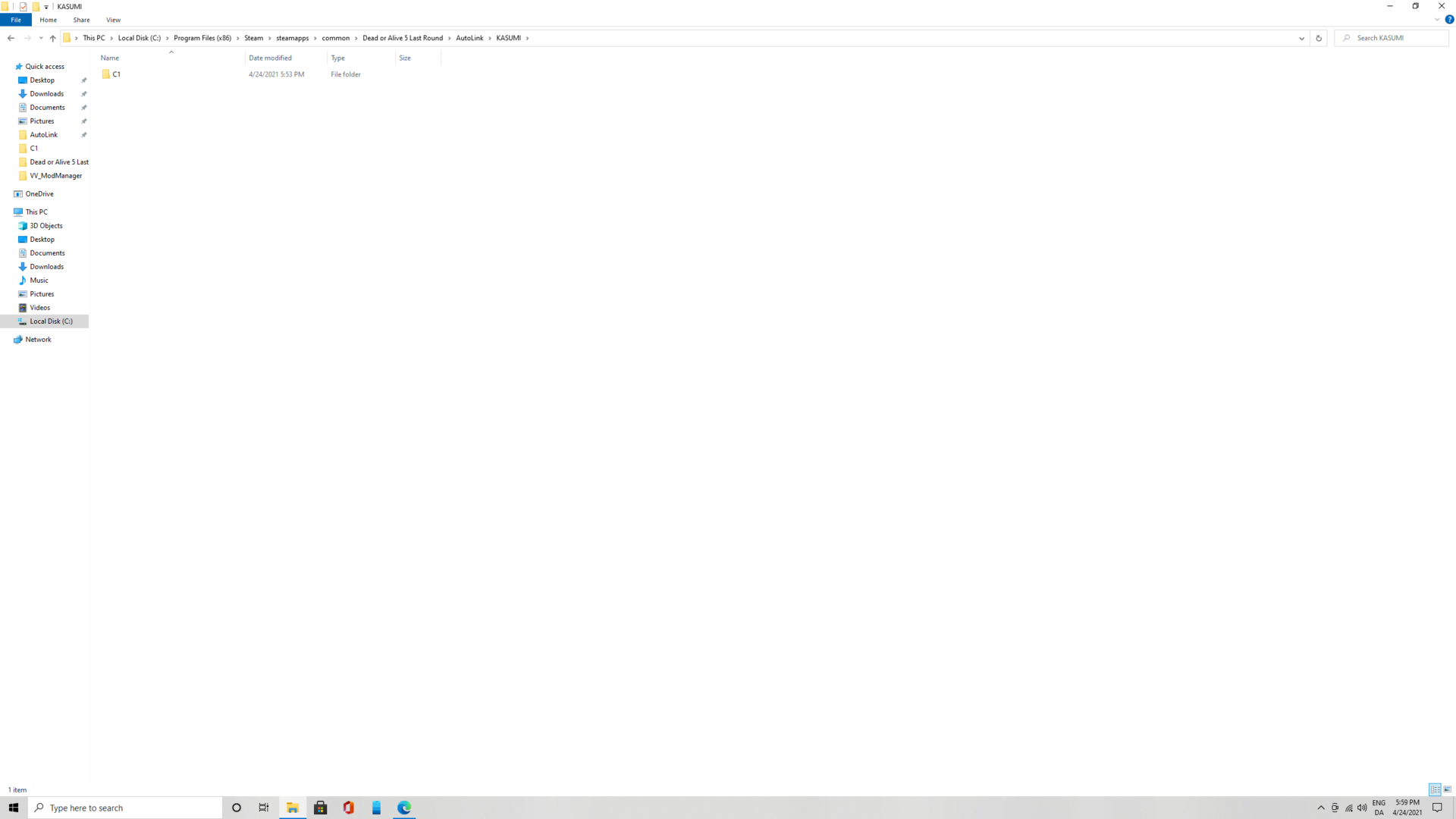Open 3D Objects under This PC
This screenshot has height=819, width=1456.
(46, 226)
